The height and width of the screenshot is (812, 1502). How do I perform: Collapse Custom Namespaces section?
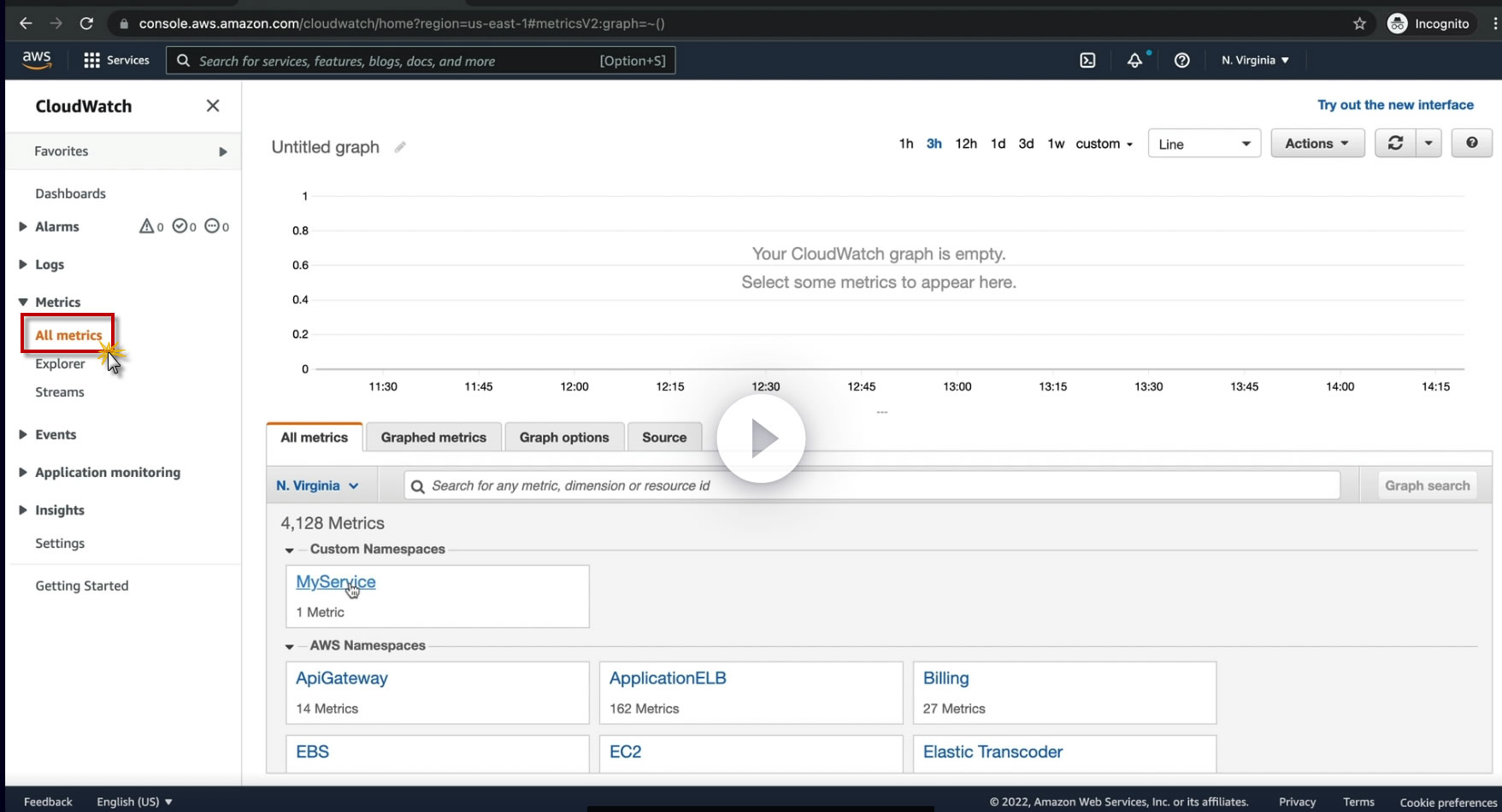coord(290,550)
